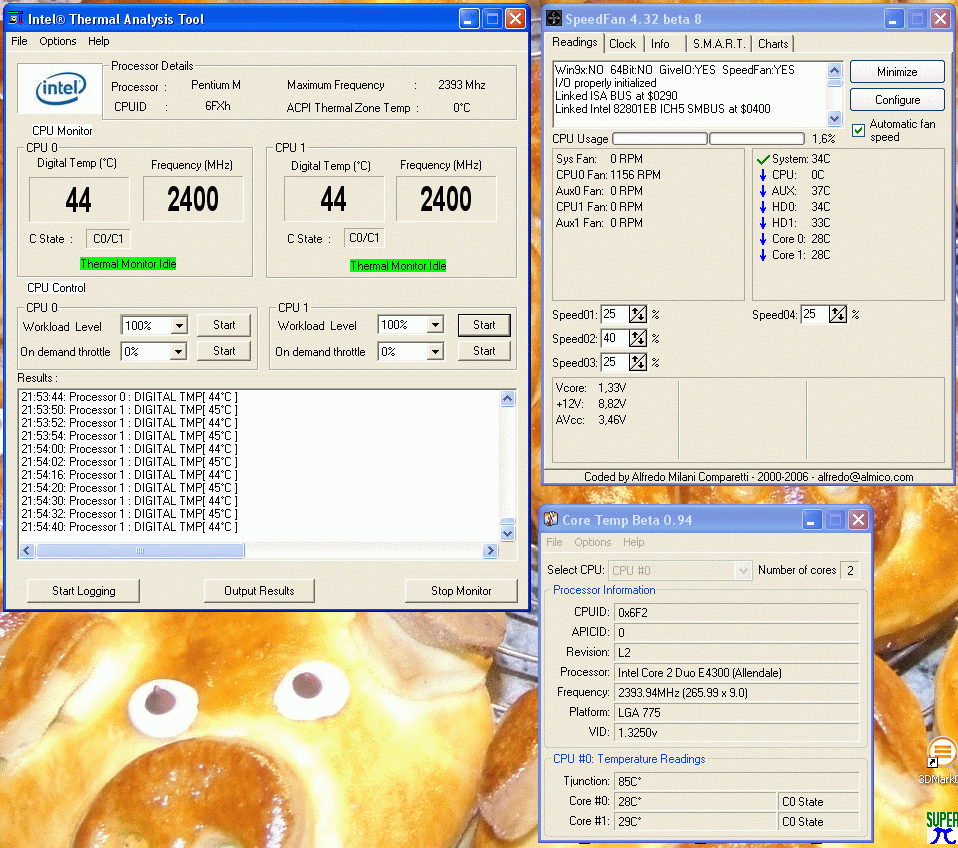This screenshot has height=848, width=958.
Task: Open Core Temp Help menu
Action: click(x=633, y=542)
